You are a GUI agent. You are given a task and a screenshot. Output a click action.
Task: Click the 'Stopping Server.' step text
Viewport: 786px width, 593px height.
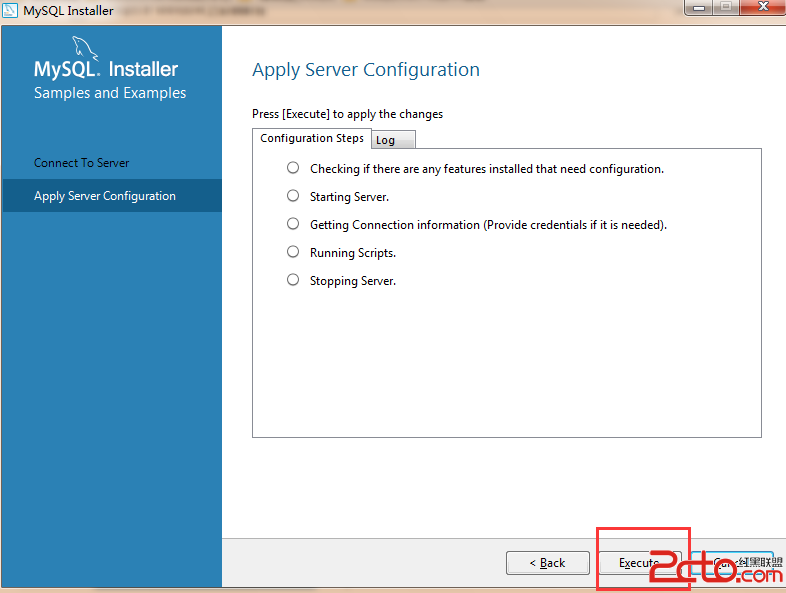[353, 281]
